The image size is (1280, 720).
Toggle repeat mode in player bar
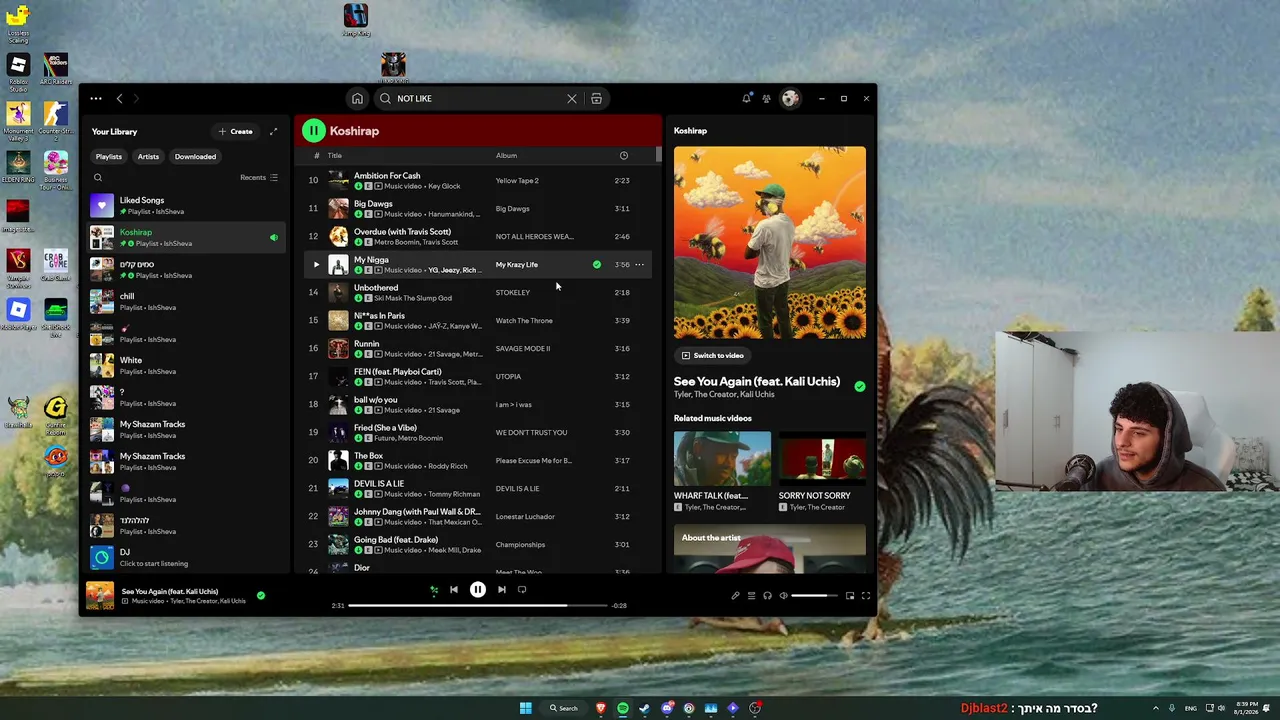point(522,590)
